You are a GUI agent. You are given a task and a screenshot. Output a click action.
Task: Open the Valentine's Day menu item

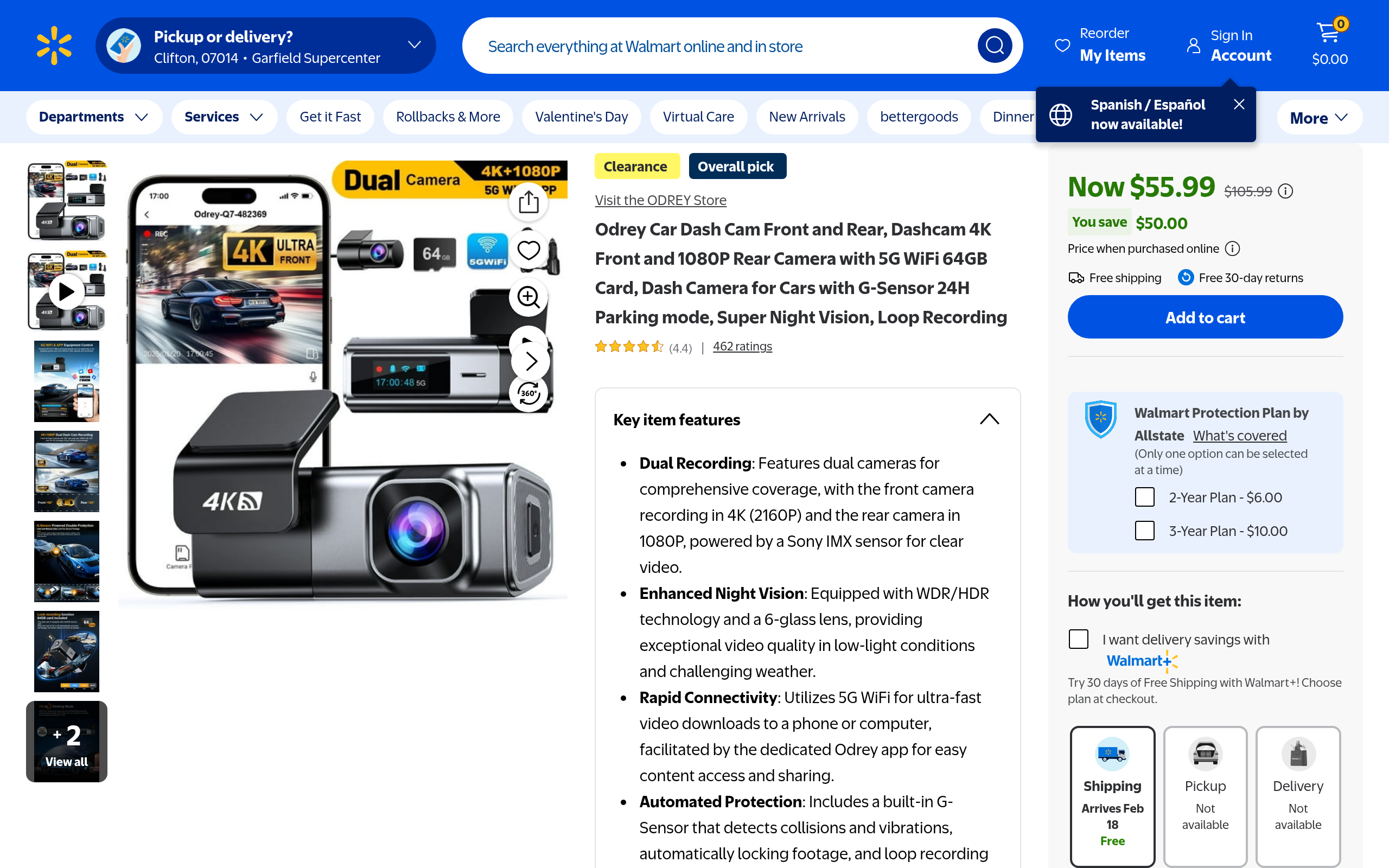pos(581,117)
